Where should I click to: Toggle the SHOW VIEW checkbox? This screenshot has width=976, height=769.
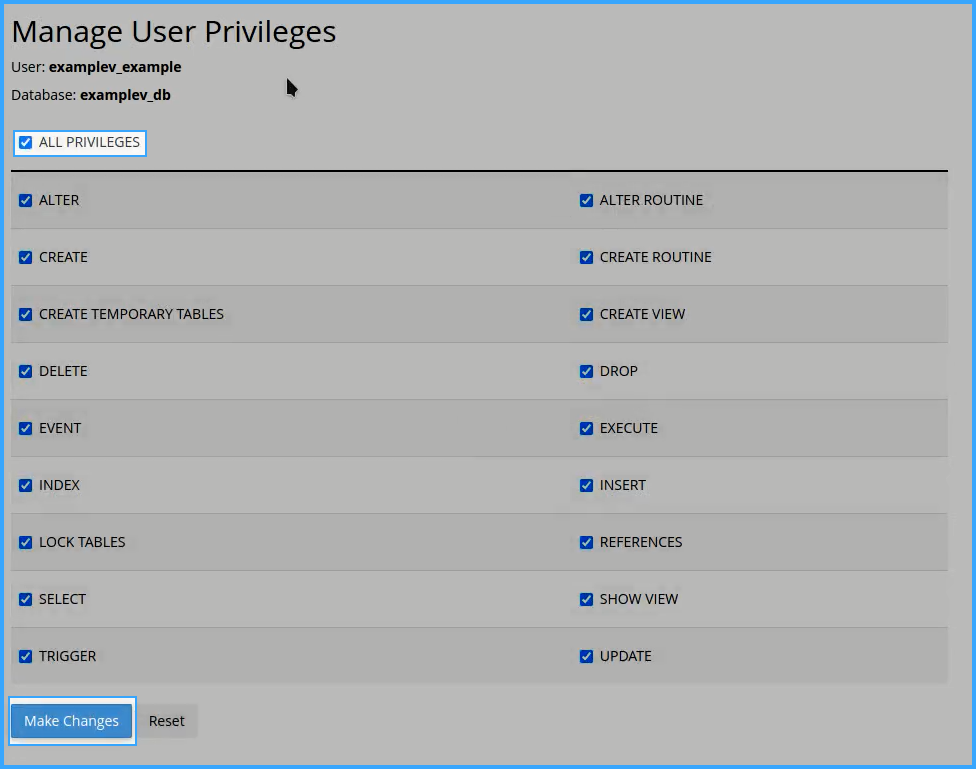pyautogui.click(x=586, y=600)
